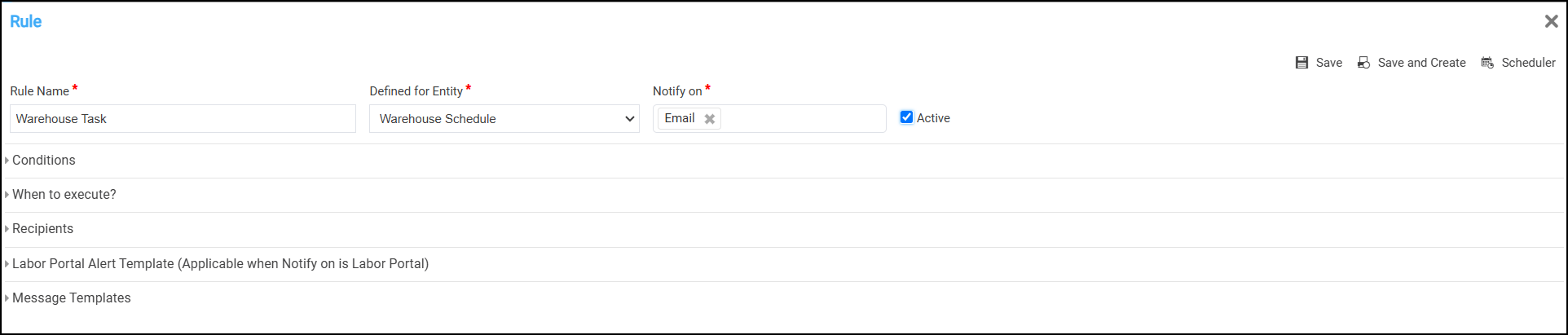Expand the Recipients section arrow
The image size is (1568, 335).
7,229
